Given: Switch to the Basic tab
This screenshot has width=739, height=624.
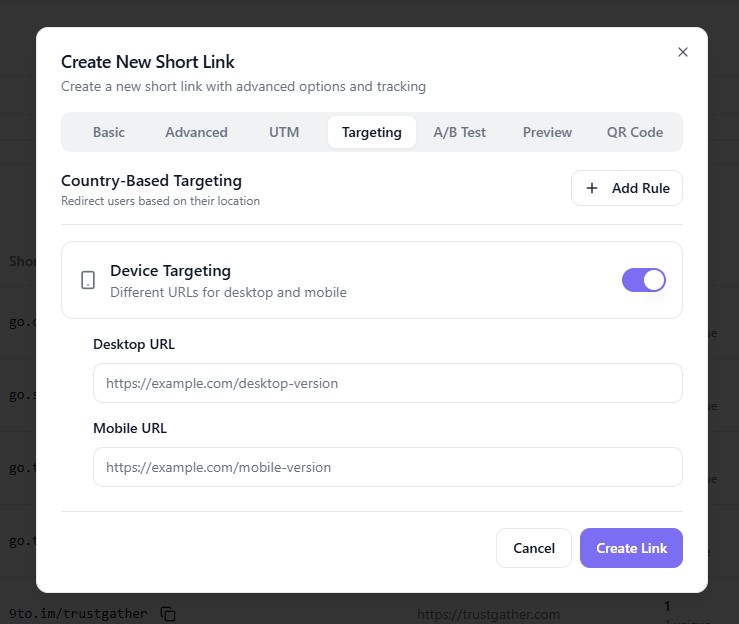Looking at the screenshot, I should [x=109, y=132].
